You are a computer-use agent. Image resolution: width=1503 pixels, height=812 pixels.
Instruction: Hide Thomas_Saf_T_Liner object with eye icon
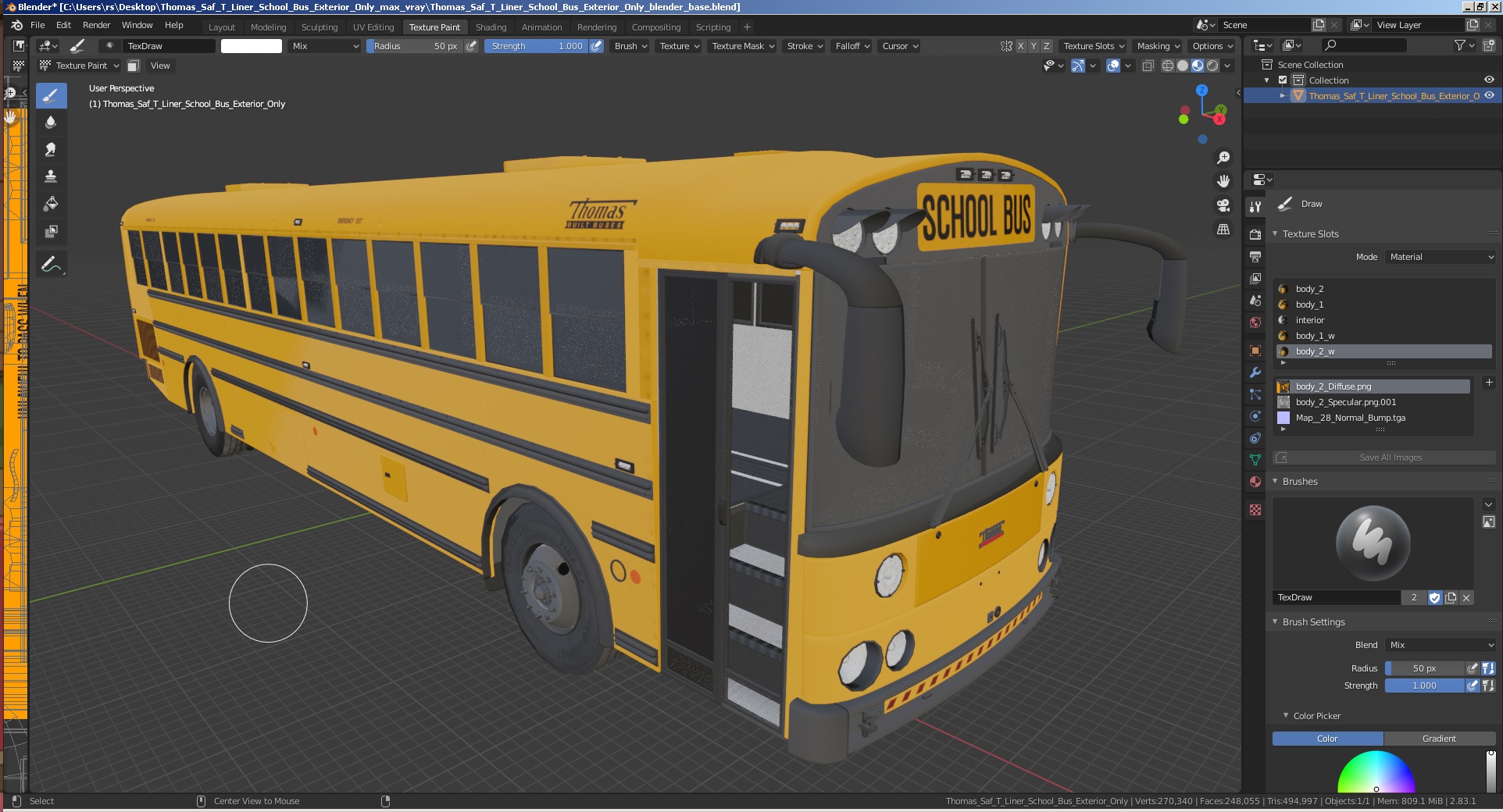tap(1490, 95)
